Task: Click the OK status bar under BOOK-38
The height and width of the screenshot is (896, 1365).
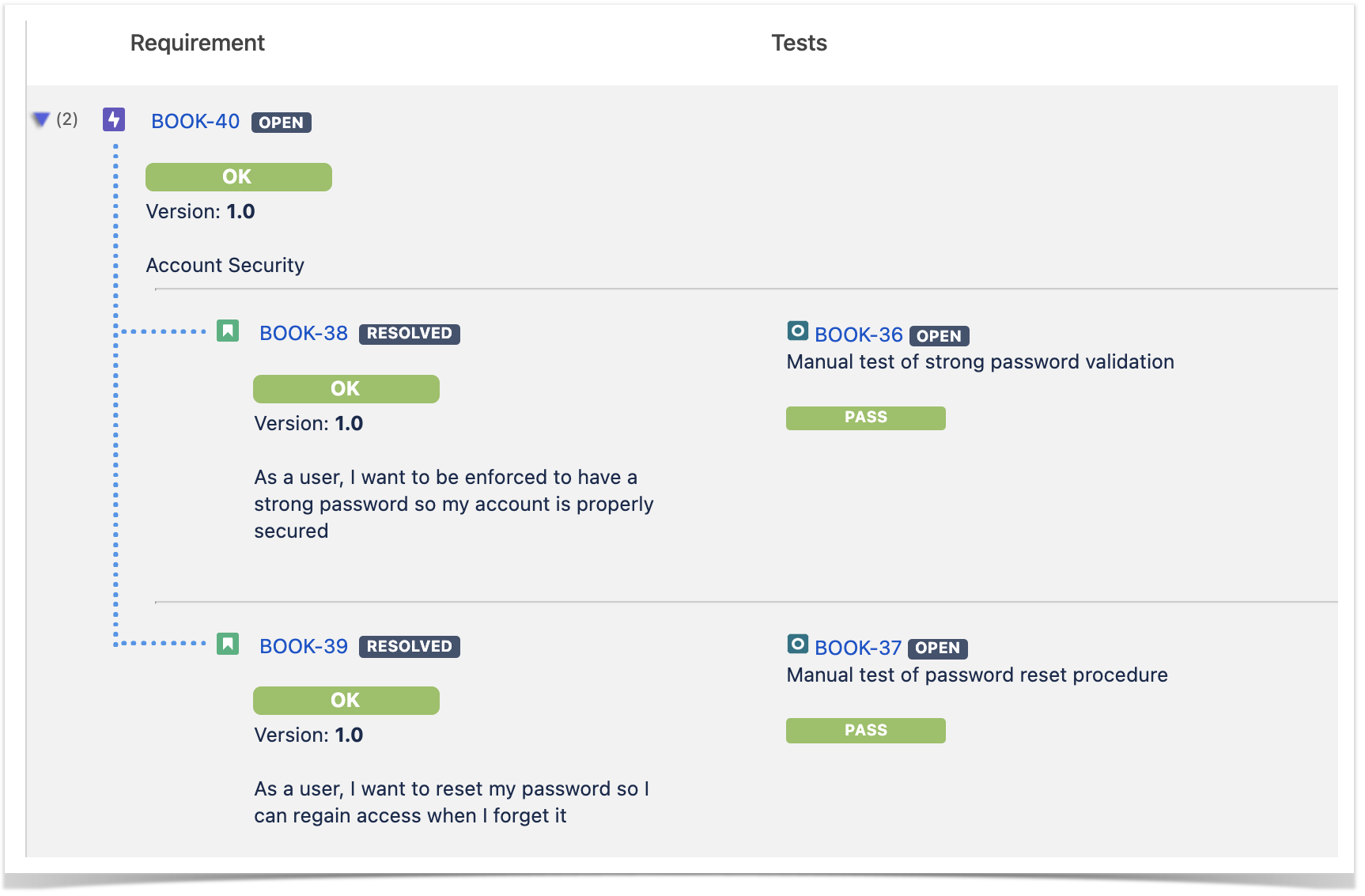Action: pyautogui.click(x=346, y=389)
